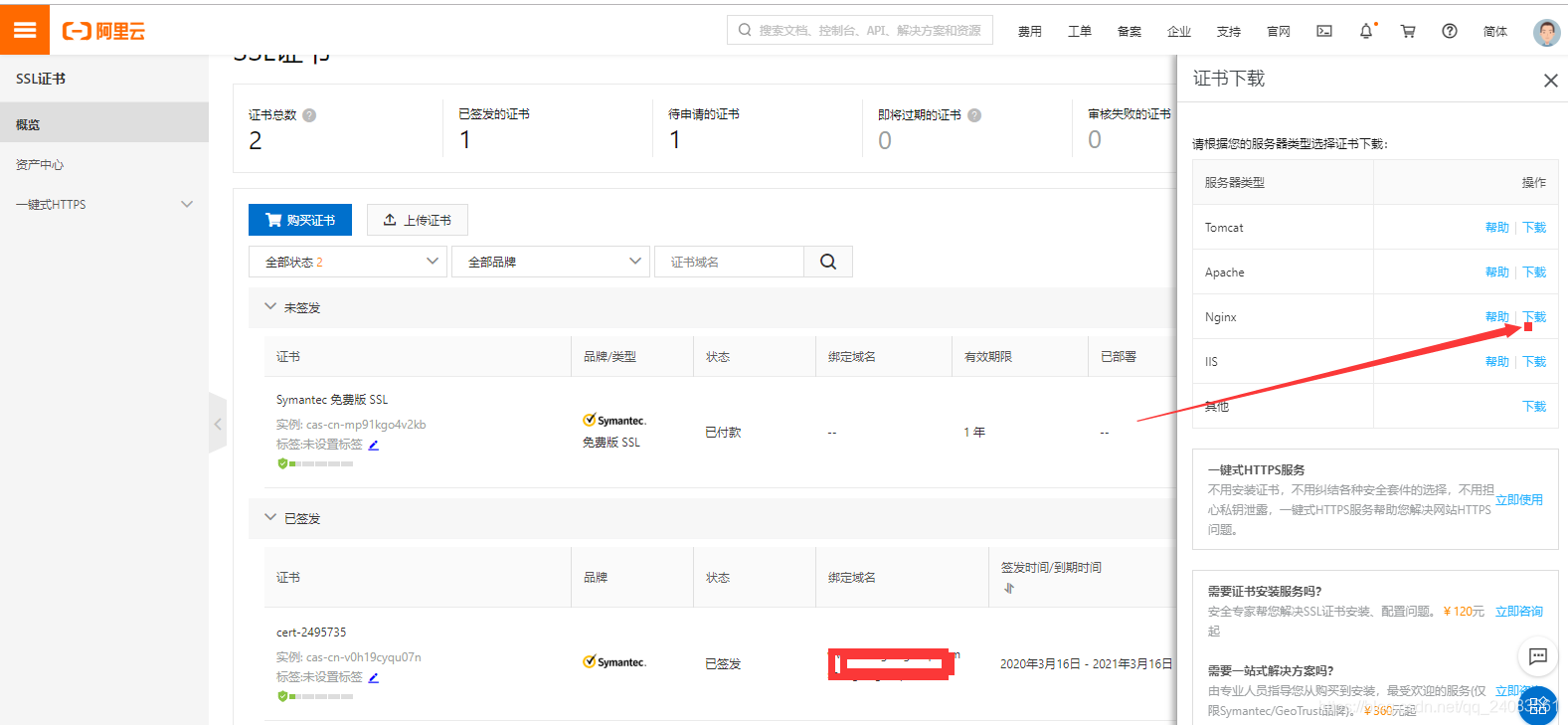The width and height of the screenshot is (1568, 725).
Task: Close the 证书下载 panel
Action: pyautogui.click(x=1550, y=81)
